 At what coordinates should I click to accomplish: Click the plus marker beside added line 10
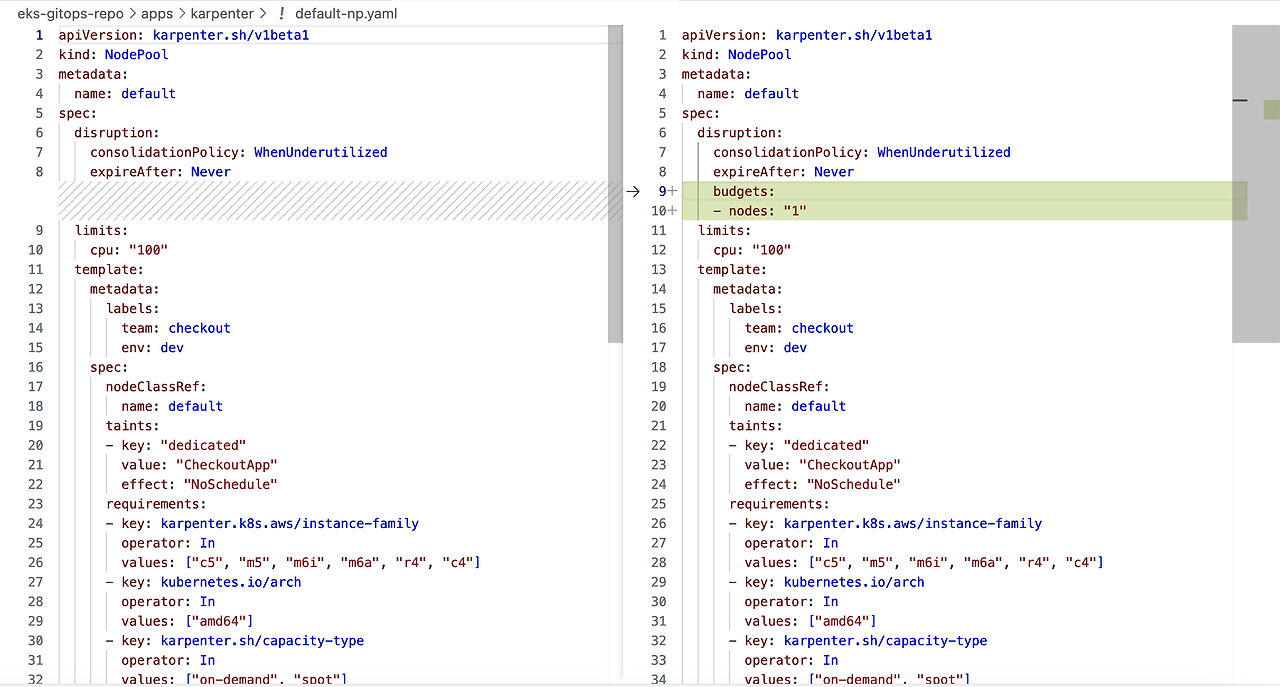pyautogui.click(x=673, y=211)
